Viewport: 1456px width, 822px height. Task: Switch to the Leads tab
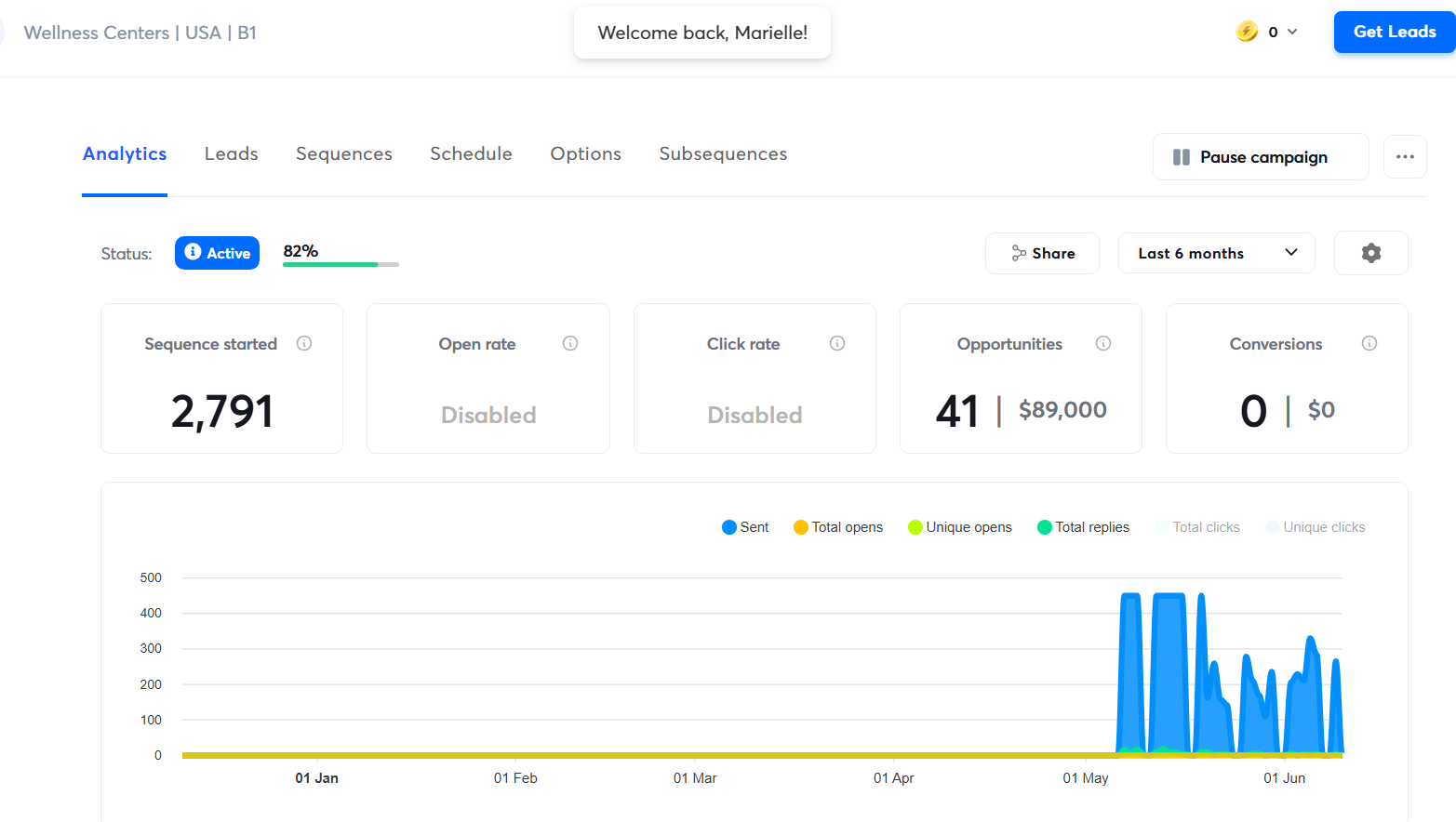pos(232,154)
